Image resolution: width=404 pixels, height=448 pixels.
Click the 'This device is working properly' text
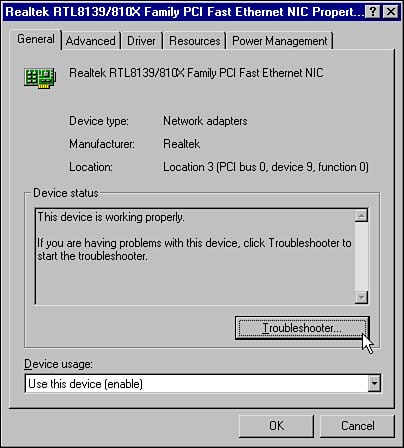coord(111,217)
